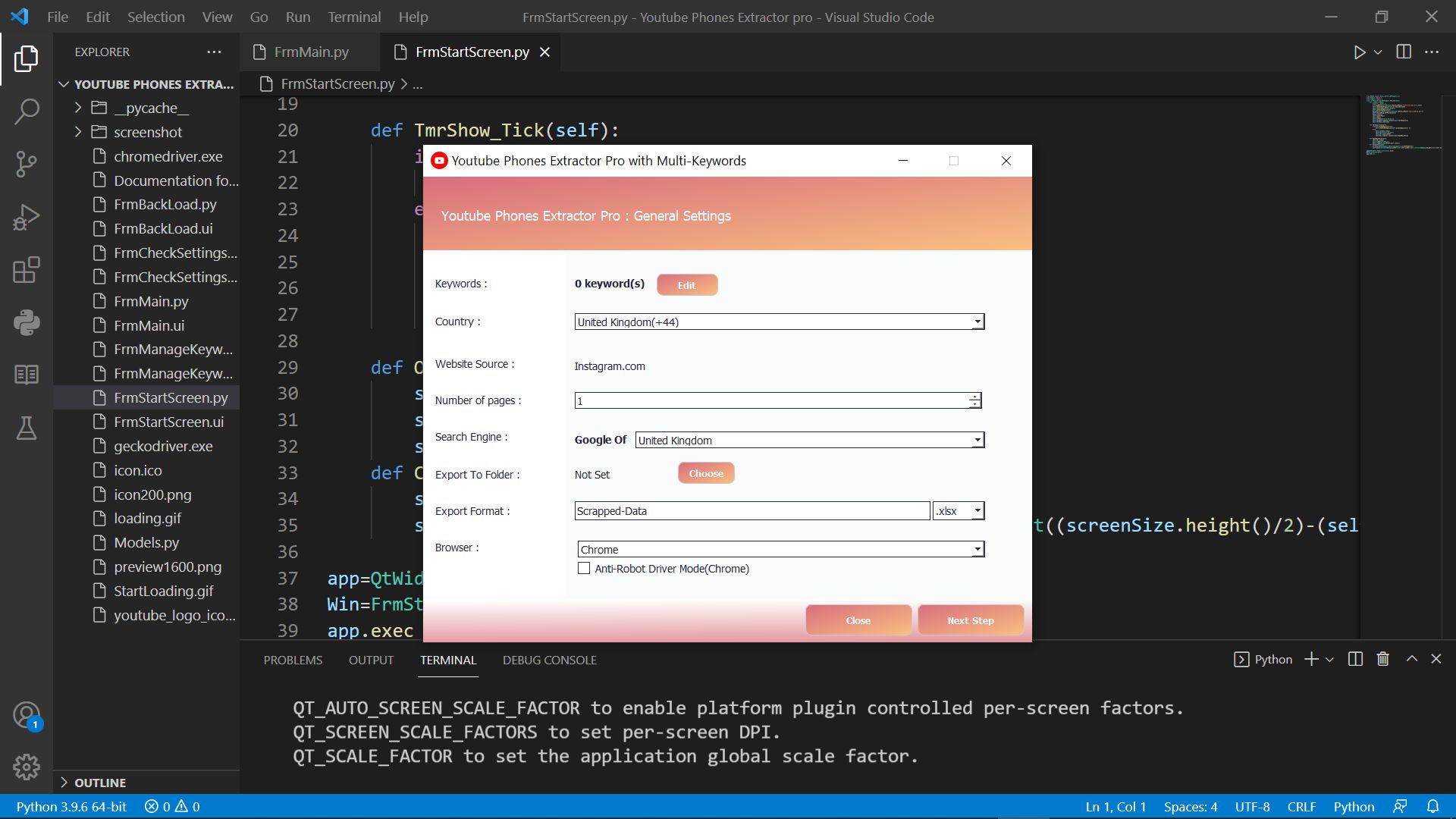Open the Selection menu
Screen dimensions: 1456x819
click(155, 17)
